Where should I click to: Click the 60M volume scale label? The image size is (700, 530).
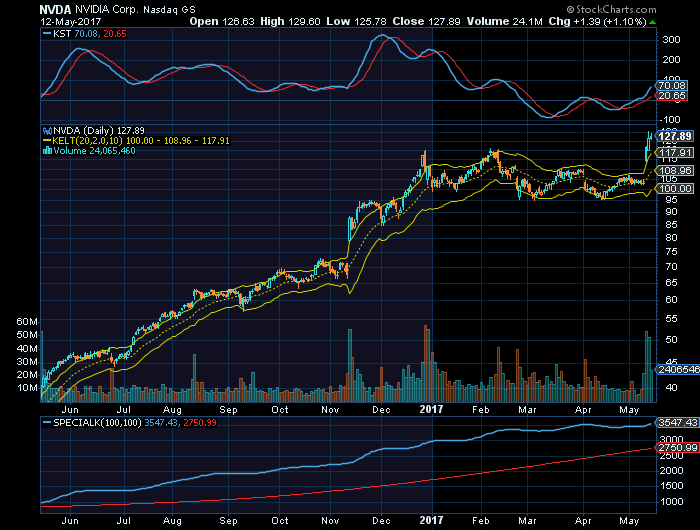coord(27,322)
